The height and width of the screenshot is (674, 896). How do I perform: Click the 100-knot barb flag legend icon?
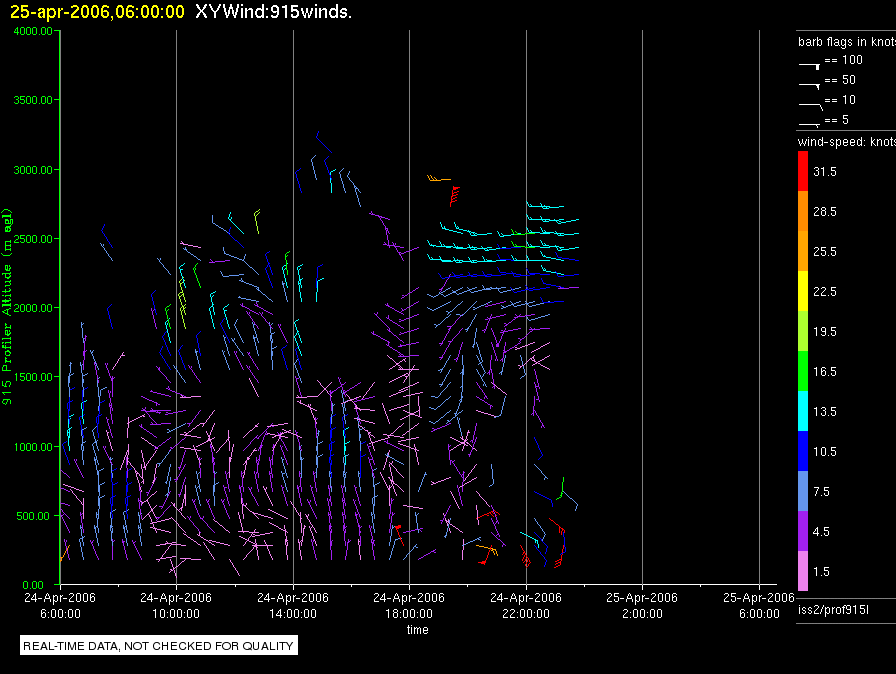(809, 66)
